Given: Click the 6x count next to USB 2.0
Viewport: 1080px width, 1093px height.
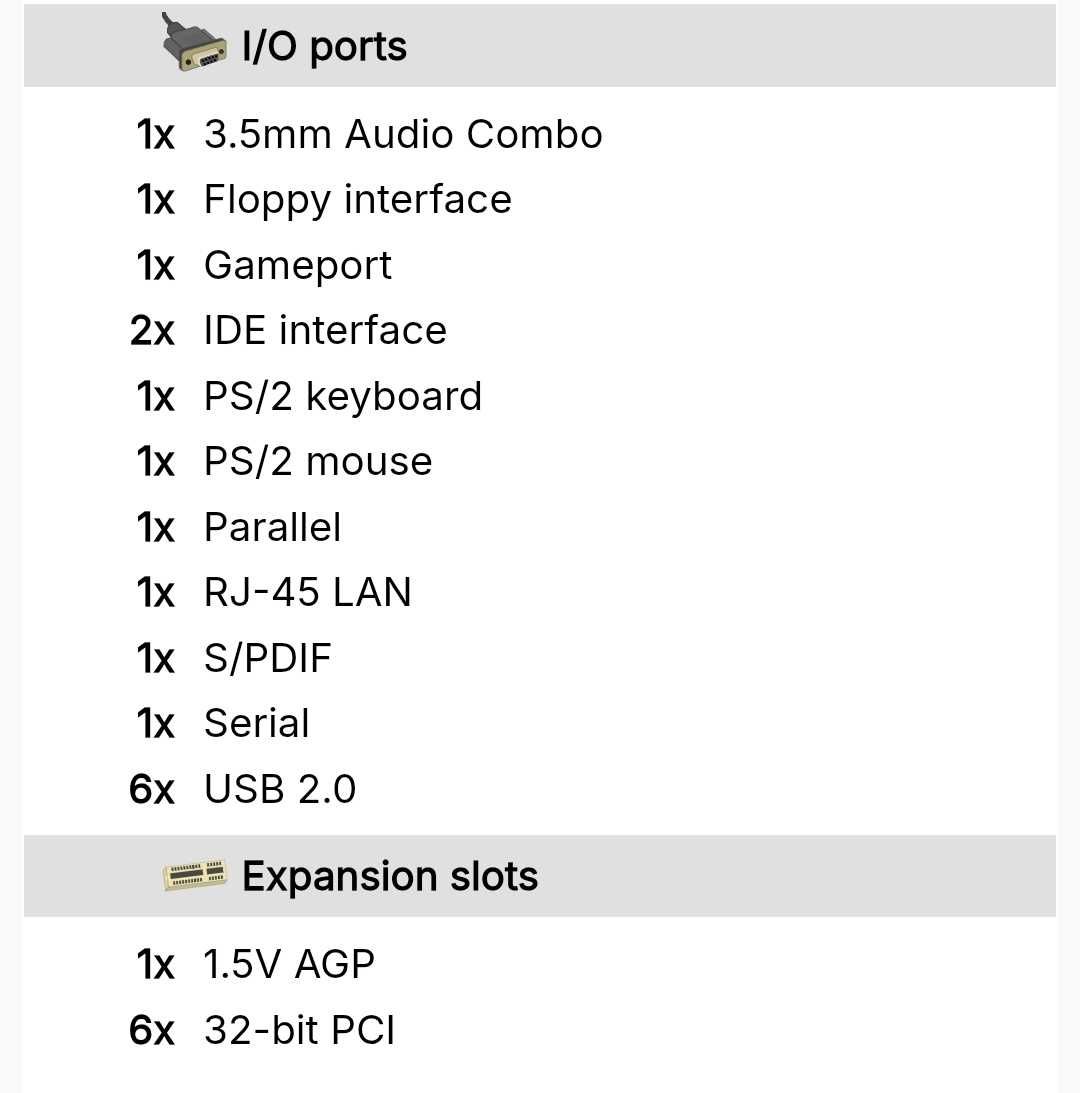Looking at the screenshot, I should pos(151,789).
